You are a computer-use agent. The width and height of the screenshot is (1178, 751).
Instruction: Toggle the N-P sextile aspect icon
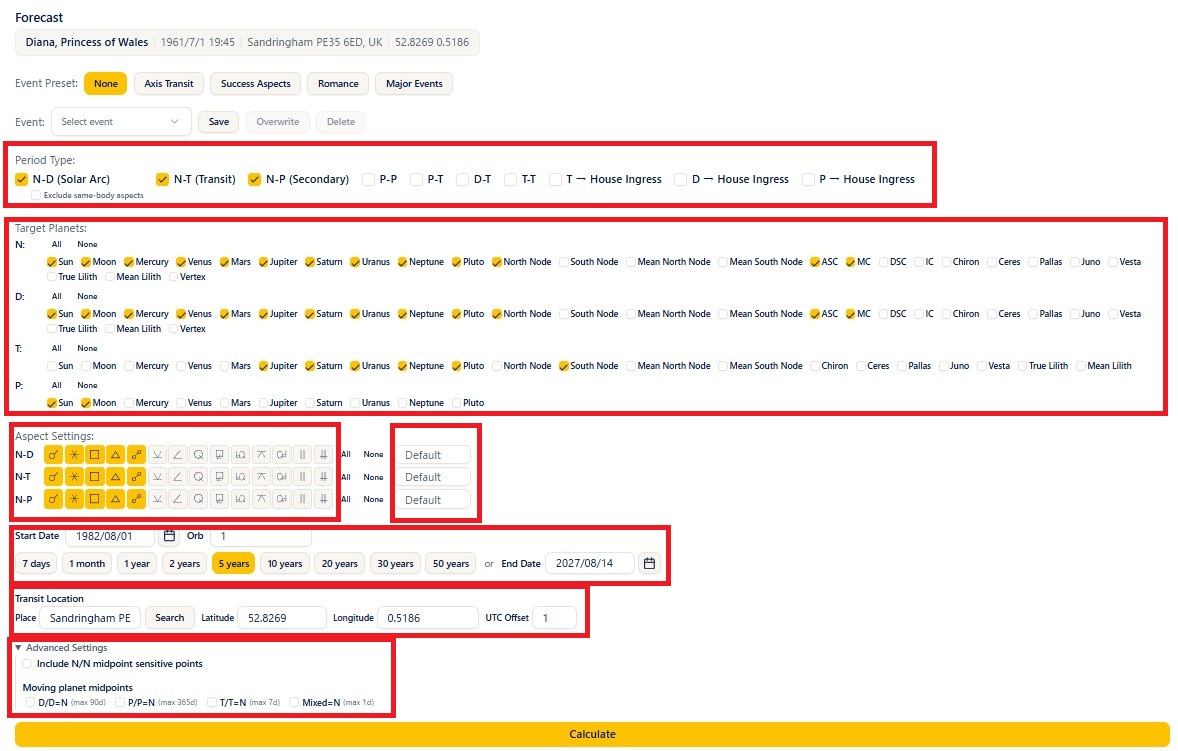(x=74, y=499)
